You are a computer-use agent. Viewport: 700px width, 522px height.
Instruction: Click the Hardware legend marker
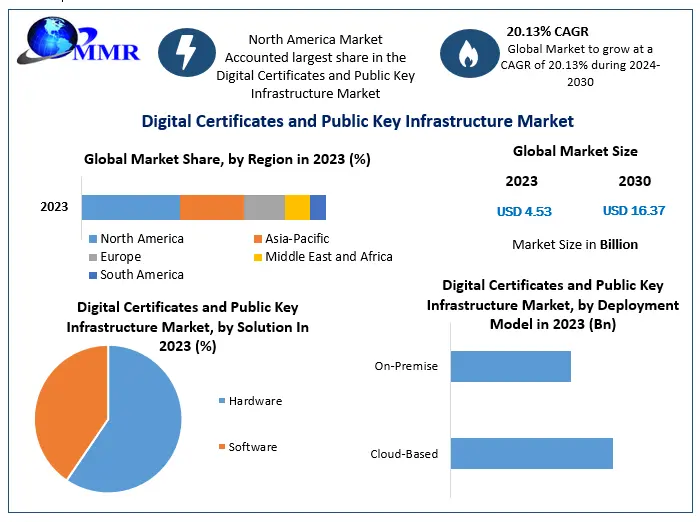222,401
